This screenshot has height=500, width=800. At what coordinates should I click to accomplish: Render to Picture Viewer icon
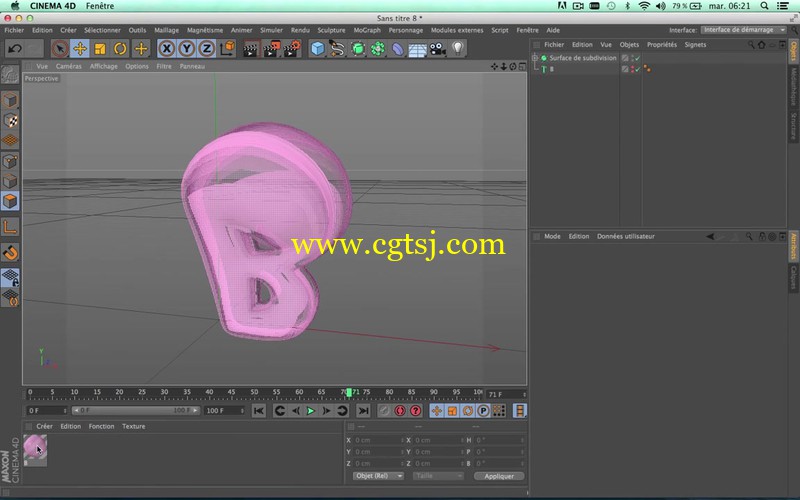(x=271, y=49)
